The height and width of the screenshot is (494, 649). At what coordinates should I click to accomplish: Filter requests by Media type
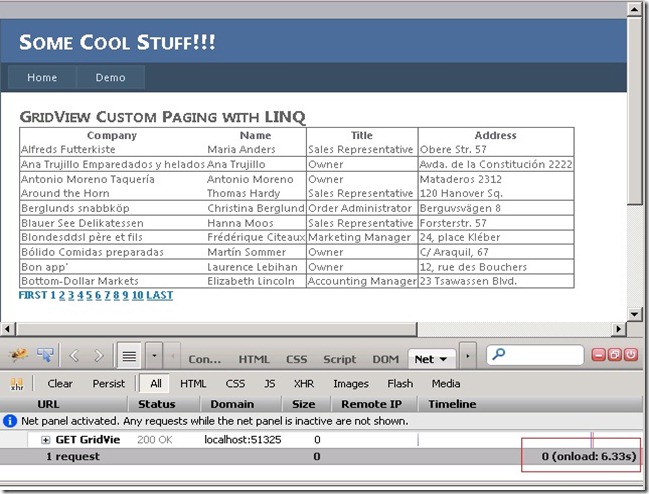[446, 384]
